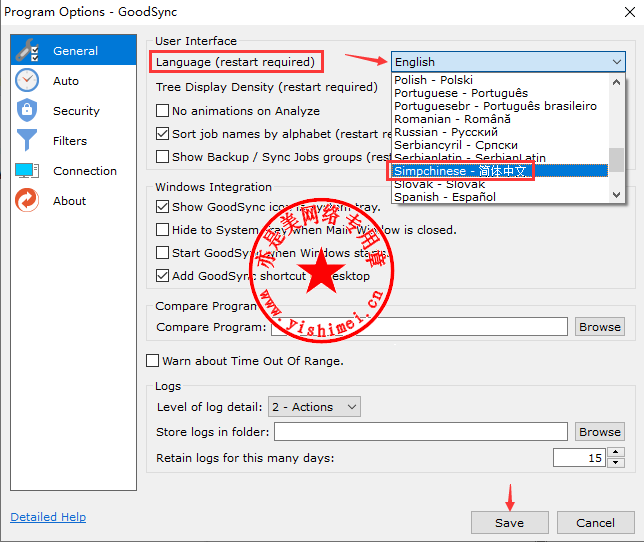
Task: Click the Save button
Action: pyautogui.click(x=509, y=523)
